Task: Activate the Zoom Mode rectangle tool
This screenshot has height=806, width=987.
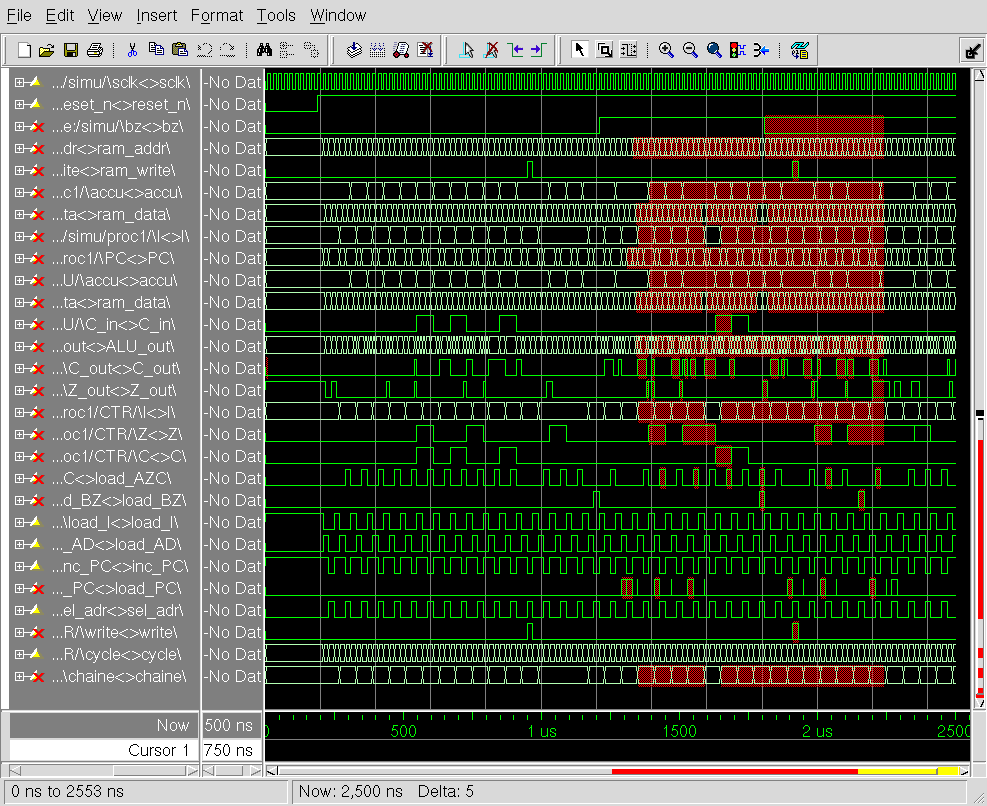Action: click(604, 50)
